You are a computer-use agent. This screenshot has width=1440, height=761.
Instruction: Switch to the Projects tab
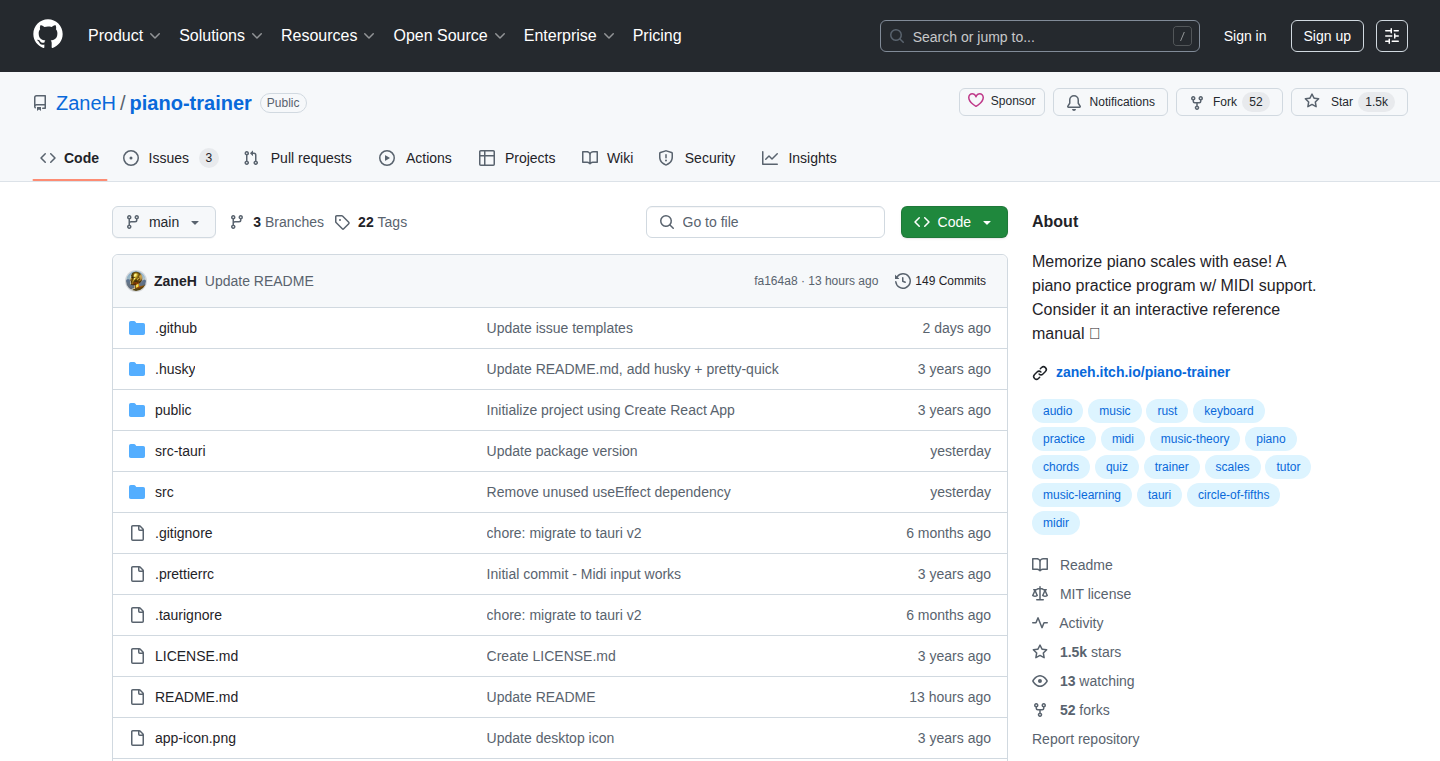517,158
